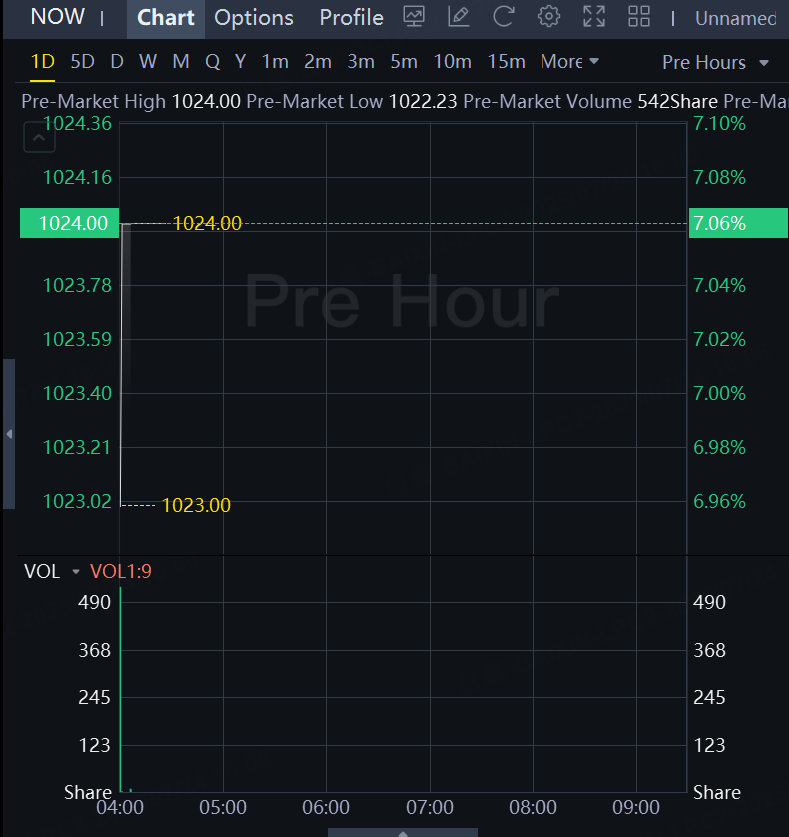Select the 10m interval
Screen dimensions: 789x837
[452, 61]
